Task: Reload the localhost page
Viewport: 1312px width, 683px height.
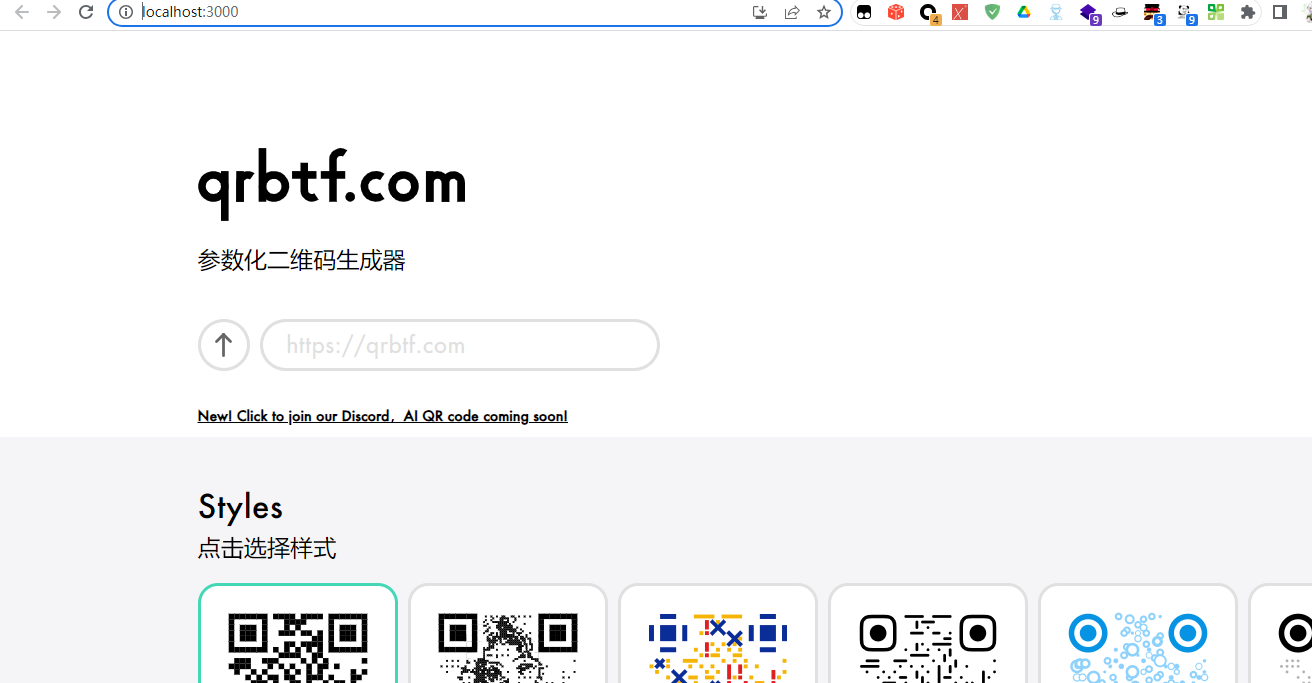Action: click(86, 12)
